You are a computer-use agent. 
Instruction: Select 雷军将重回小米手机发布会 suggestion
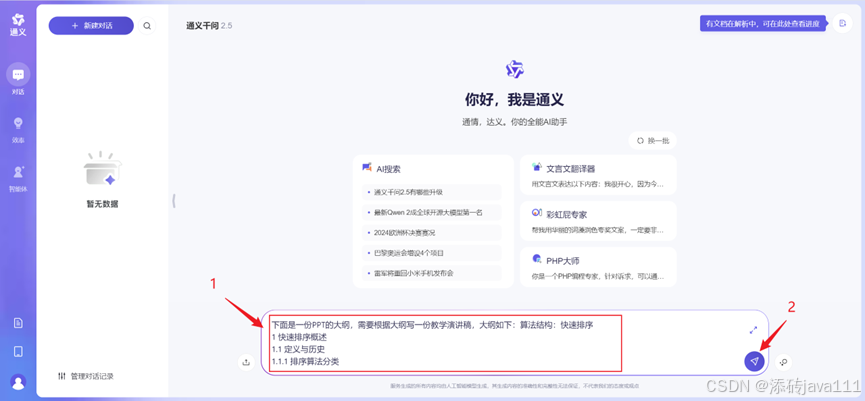tap(431, 273)
